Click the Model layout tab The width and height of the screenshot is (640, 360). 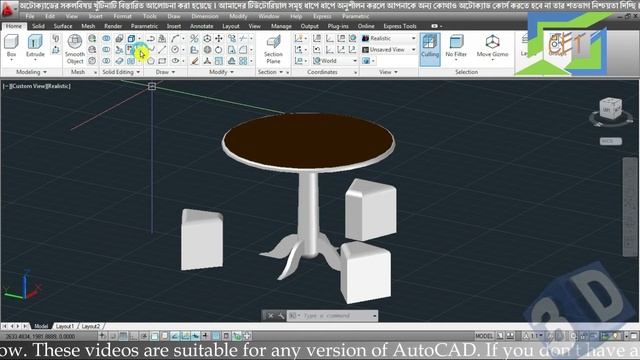pyautogui.click(x=41, y=326)
